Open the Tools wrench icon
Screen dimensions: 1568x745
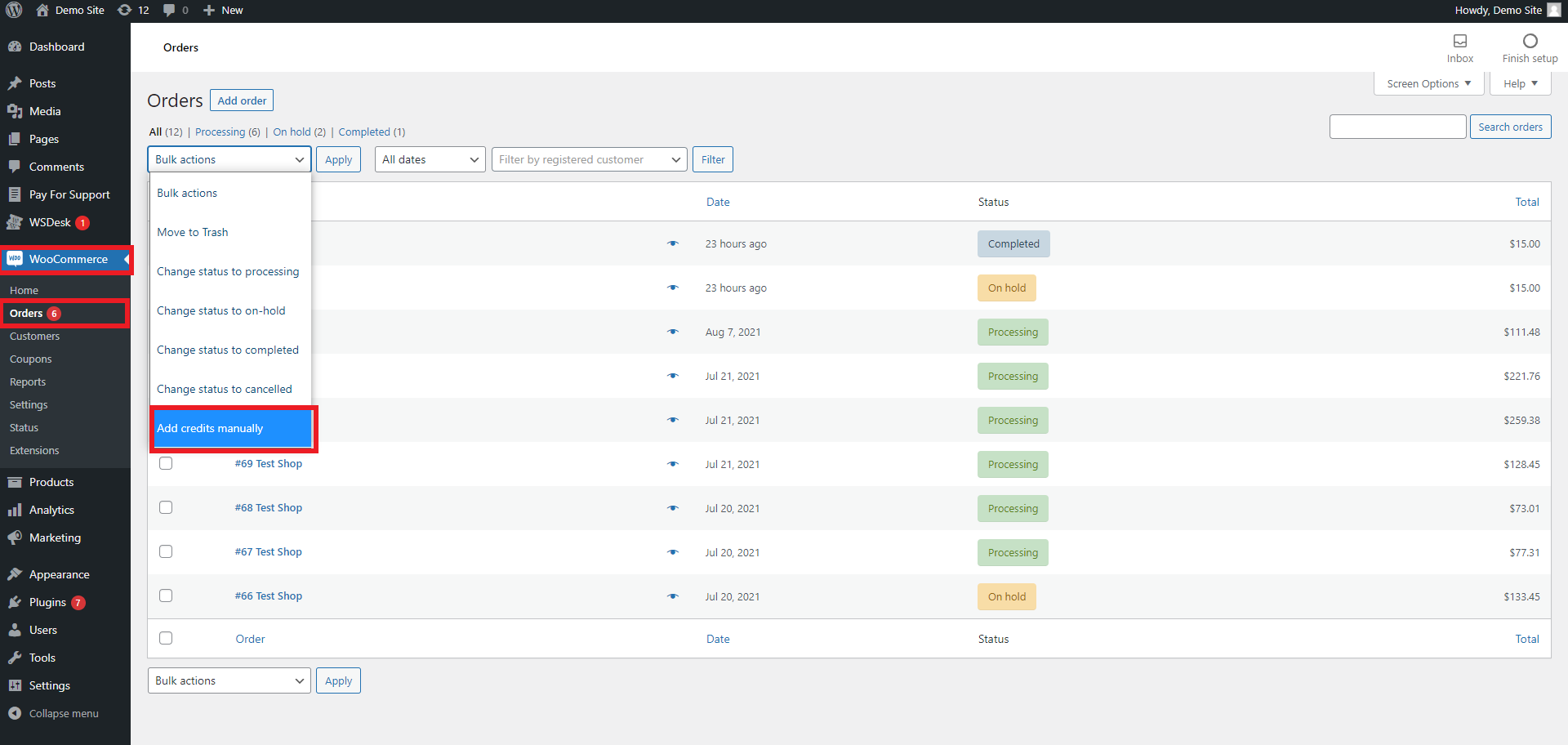point(15,658)
